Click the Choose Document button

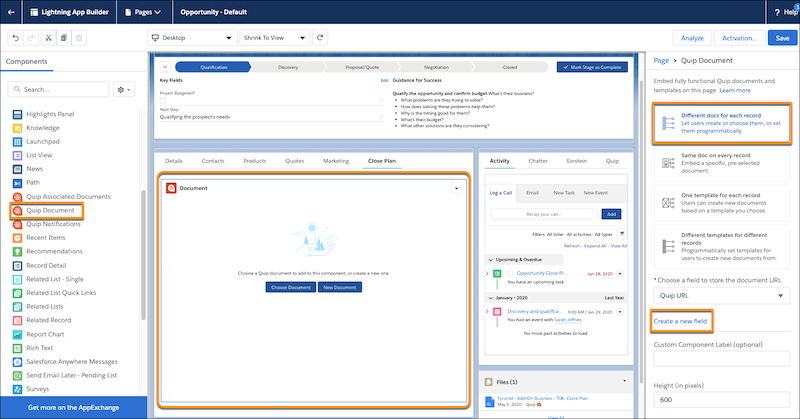point(290,287)
